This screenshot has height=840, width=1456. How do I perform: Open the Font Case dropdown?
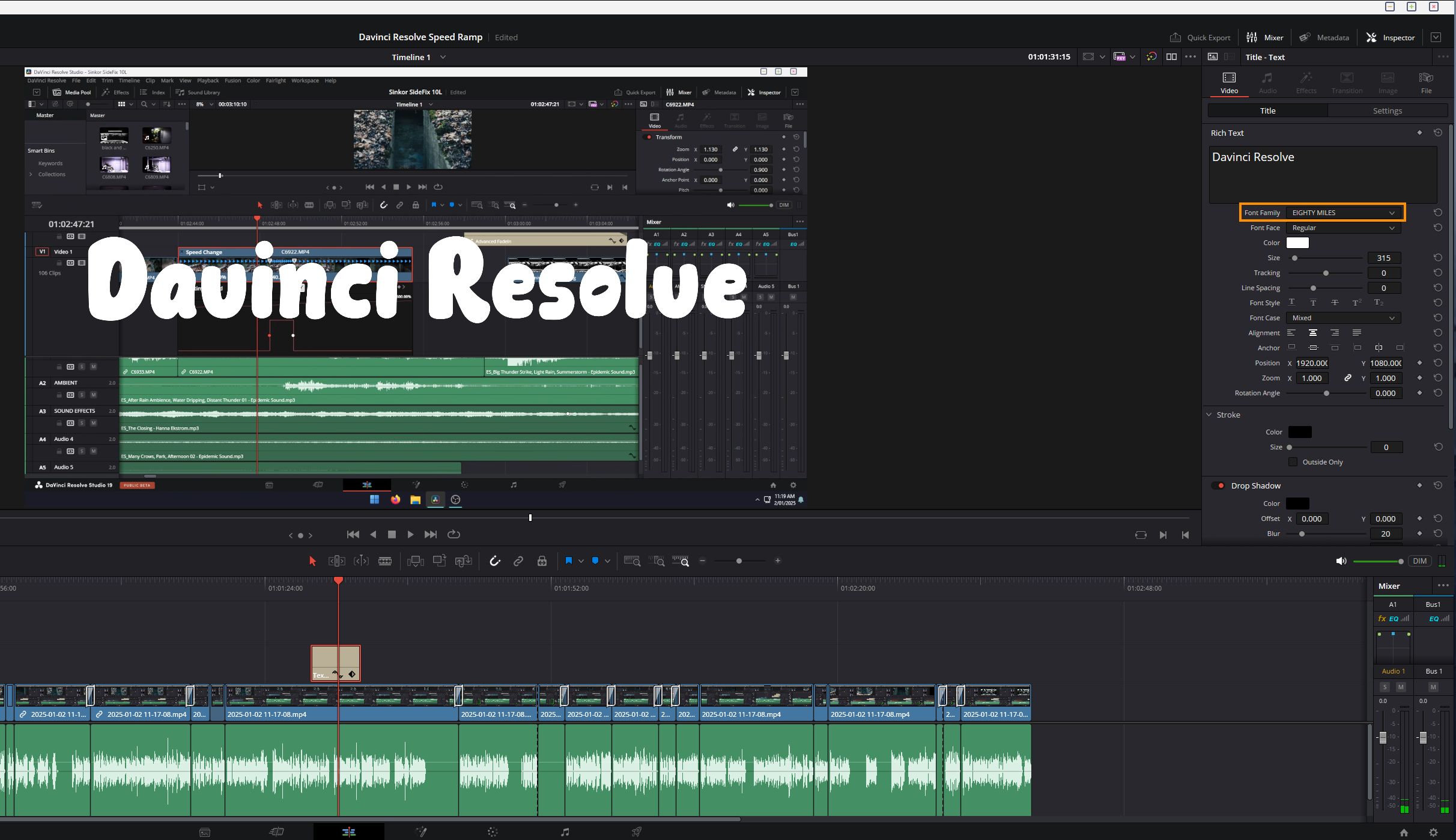pos(1343,318)
